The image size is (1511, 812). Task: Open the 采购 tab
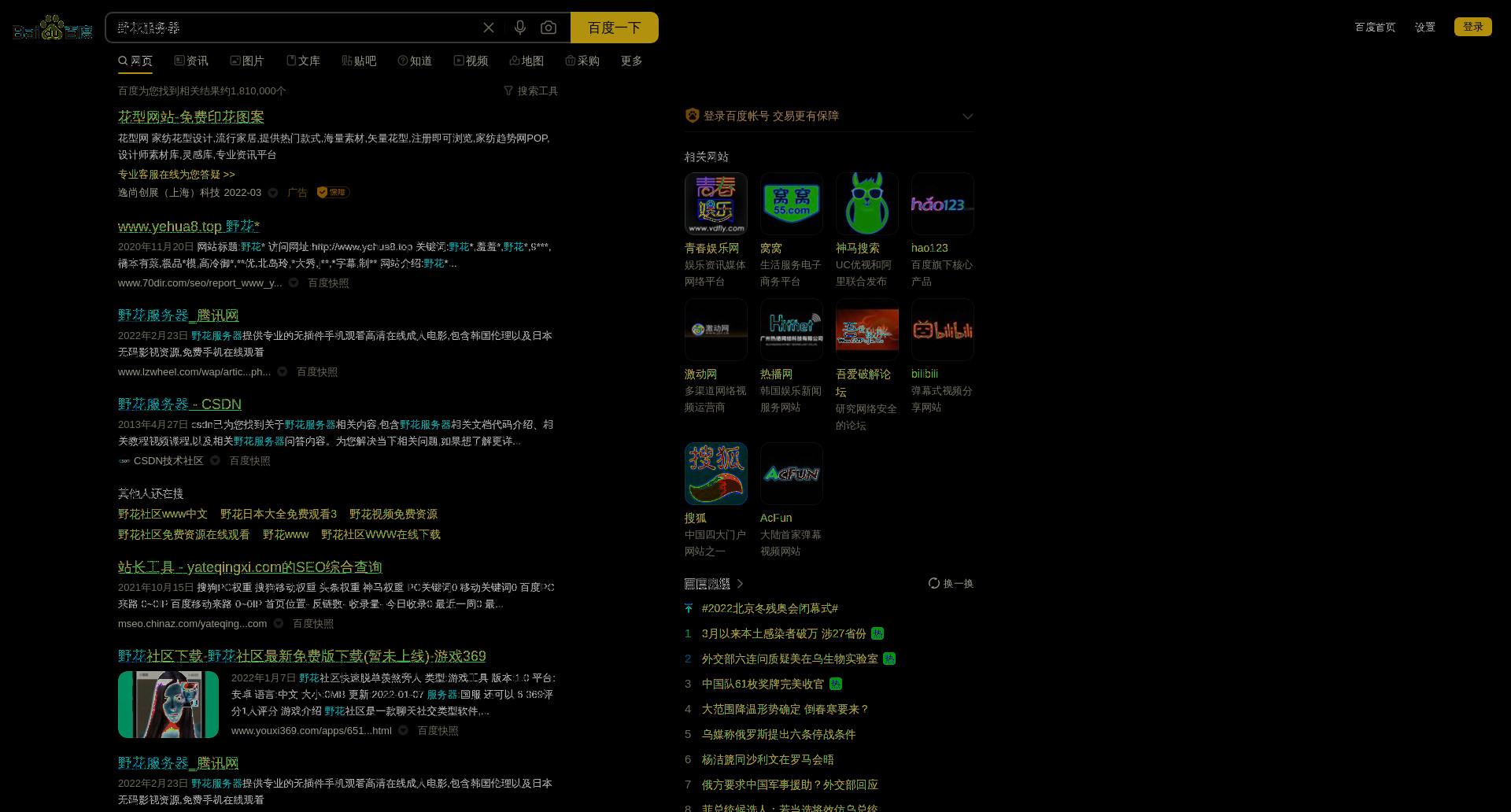click(582, 61)
